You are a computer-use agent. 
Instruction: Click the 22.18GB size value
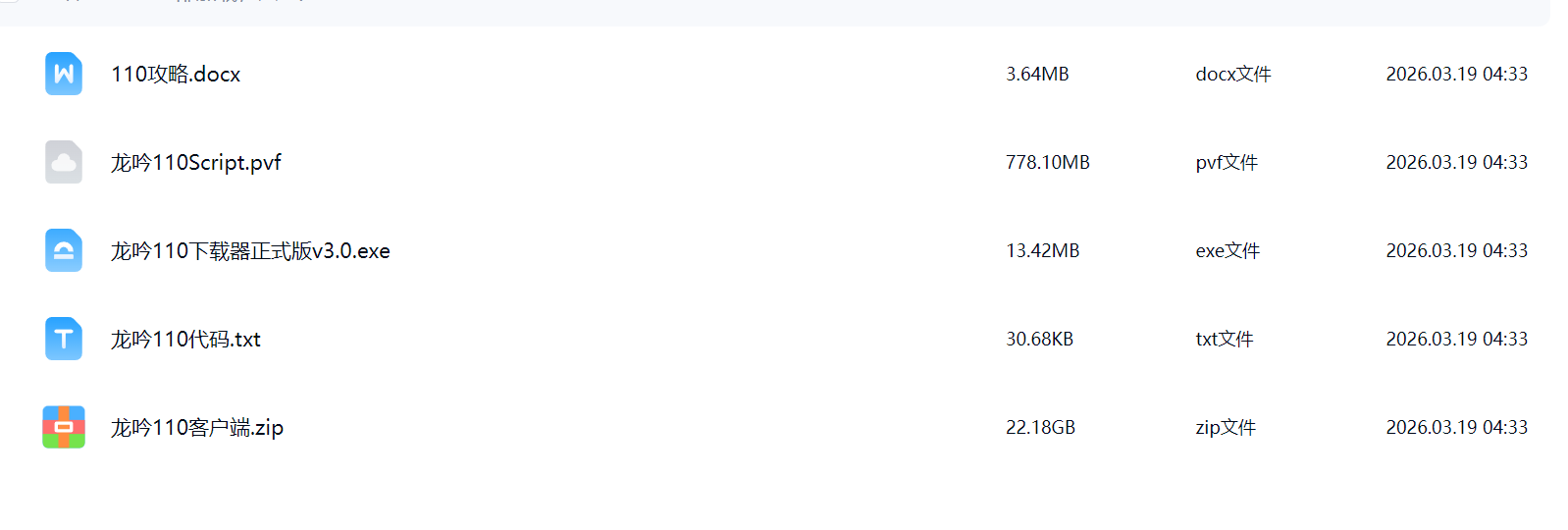point(1040,428)
